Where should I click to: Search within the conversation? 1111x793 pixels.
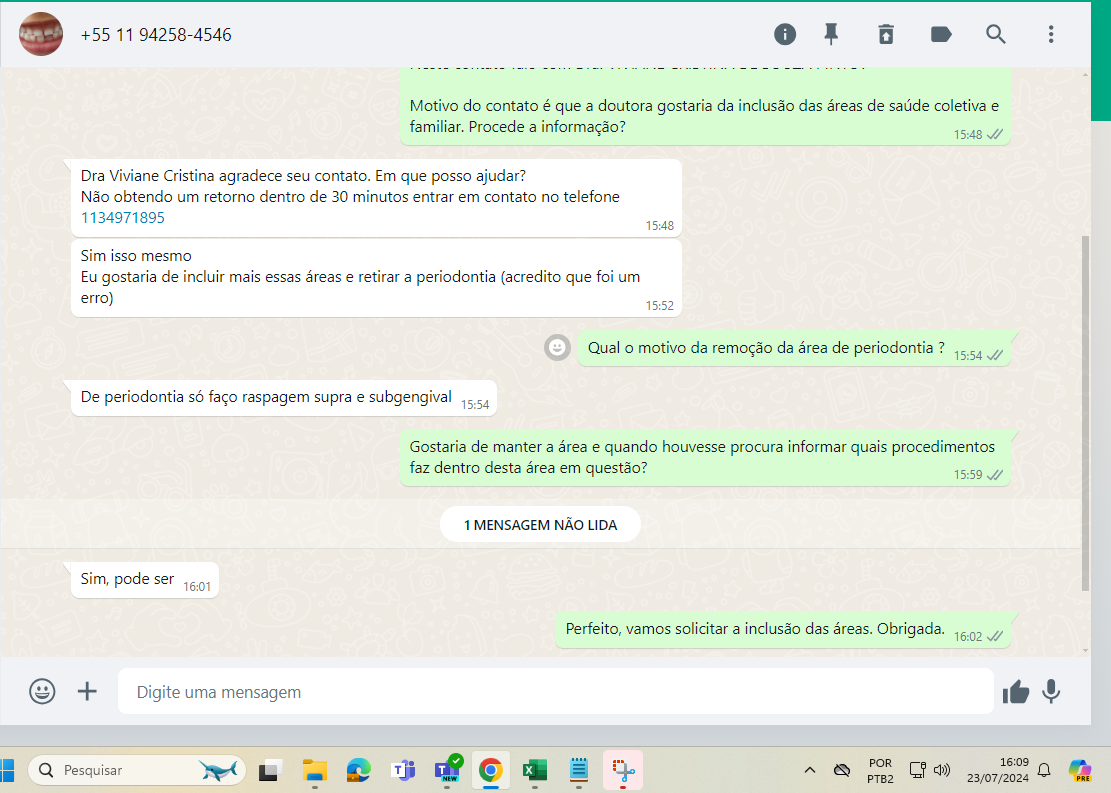[x=996, y=34]
